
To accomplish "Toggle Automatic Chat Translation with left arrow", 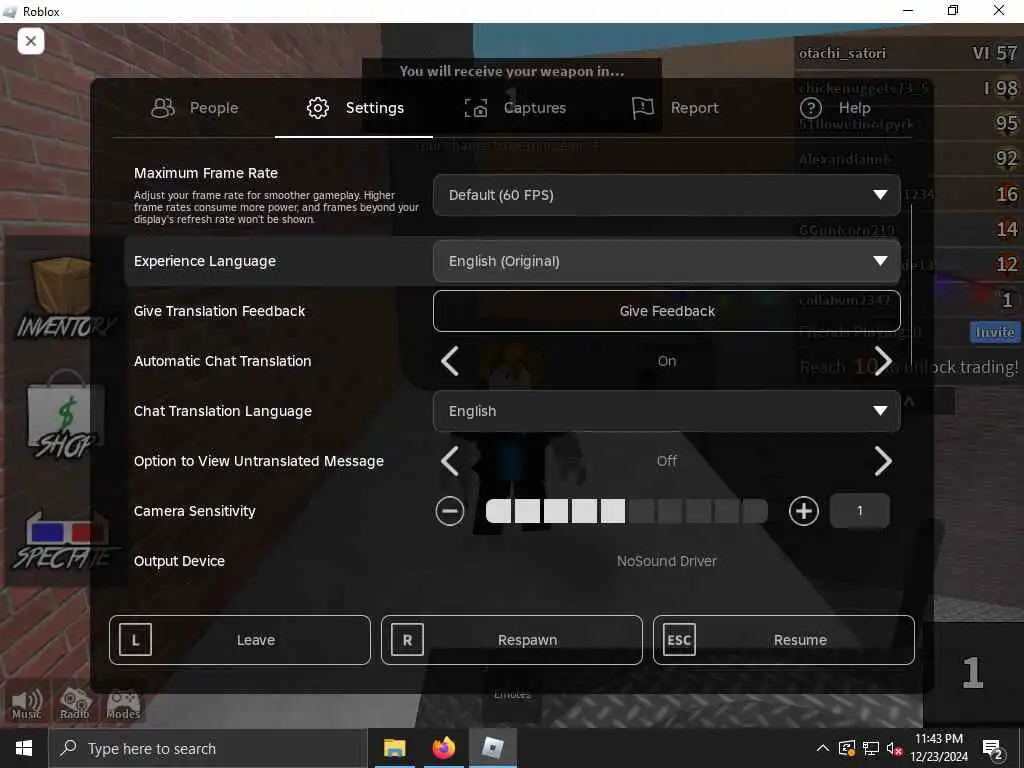I will pyautogui.click(x=450, y=361).
